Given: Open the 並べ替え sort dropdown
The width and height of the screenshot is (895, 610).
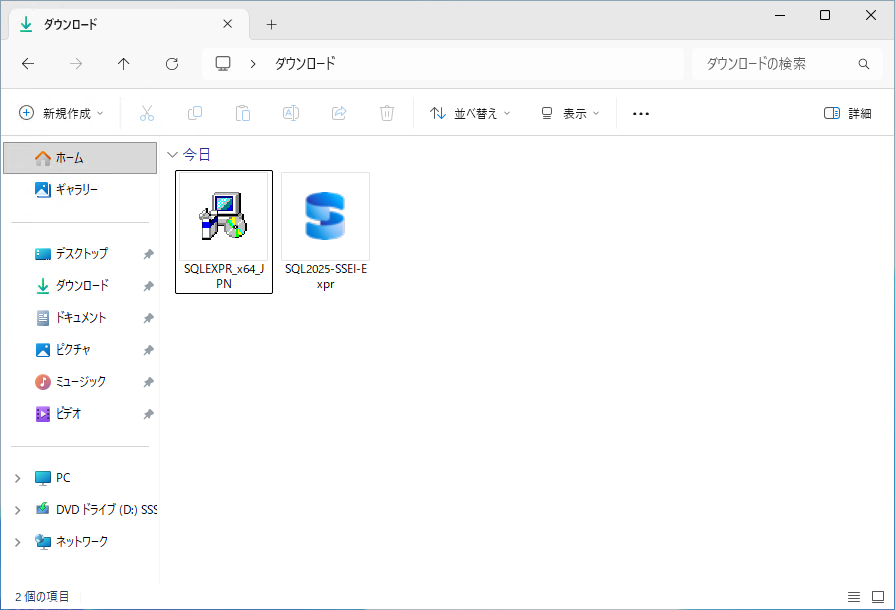Looking at the screenshot, I should point(470,113).
